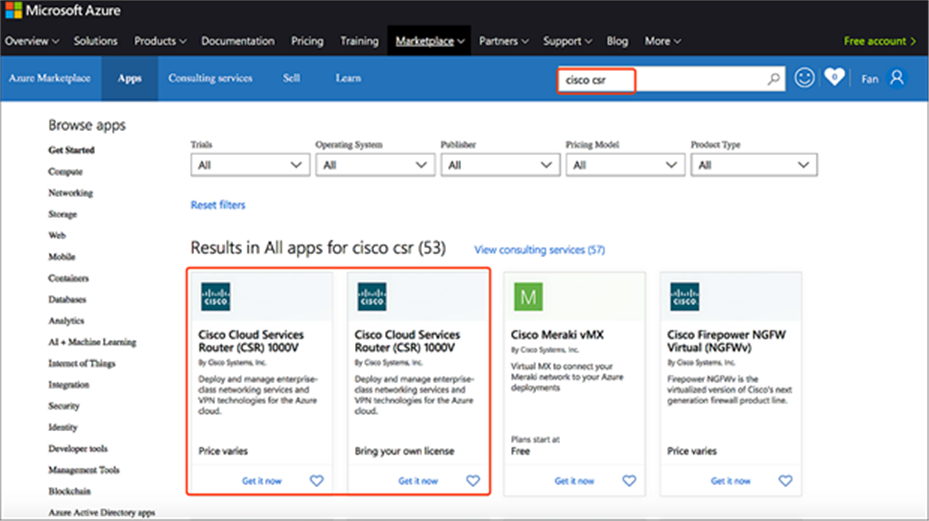Expand the Support menu
929x521 pixels.
point(568,41)
